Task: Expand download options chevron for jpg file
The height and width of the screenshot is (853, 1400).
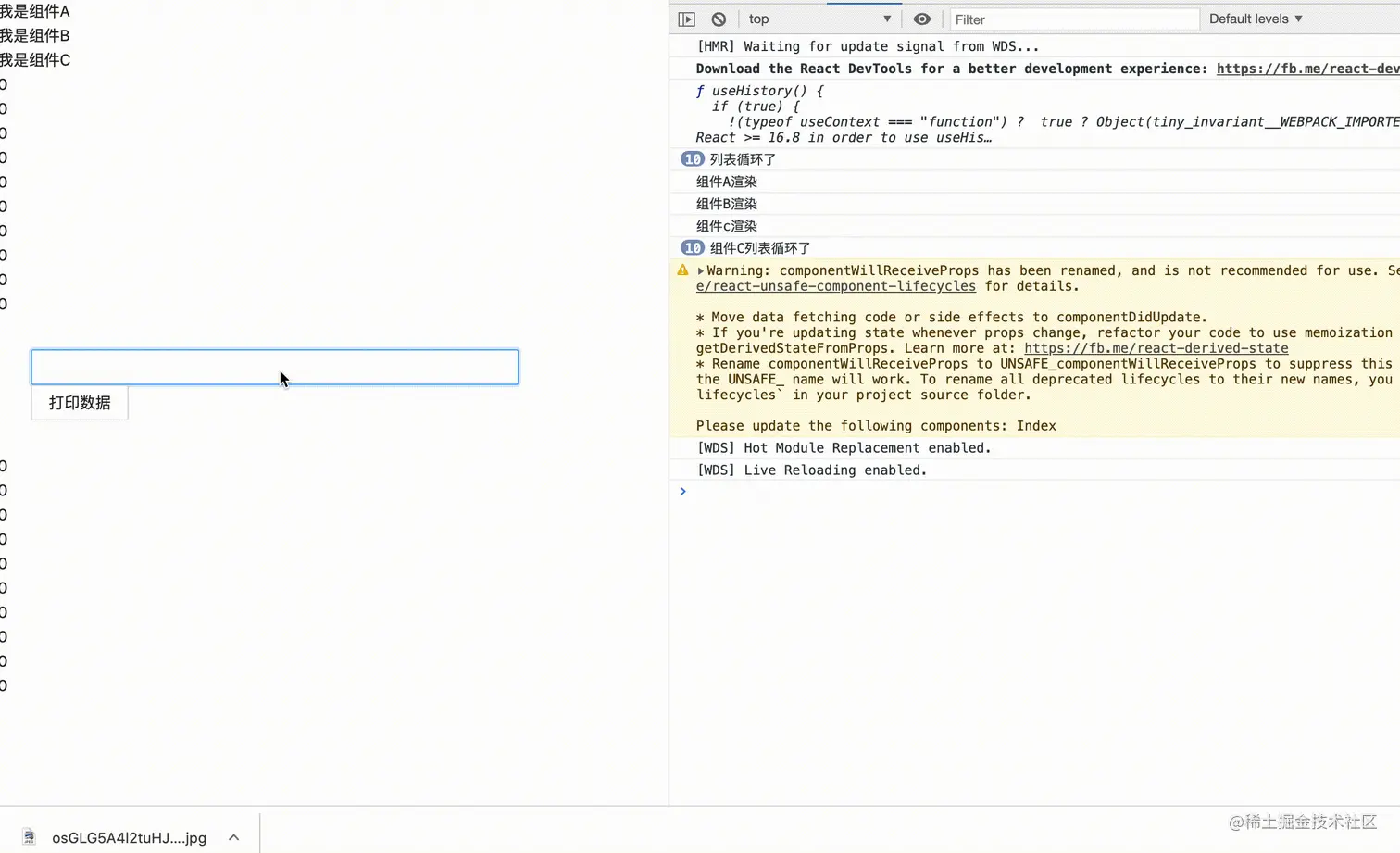Action: [234, 837]
